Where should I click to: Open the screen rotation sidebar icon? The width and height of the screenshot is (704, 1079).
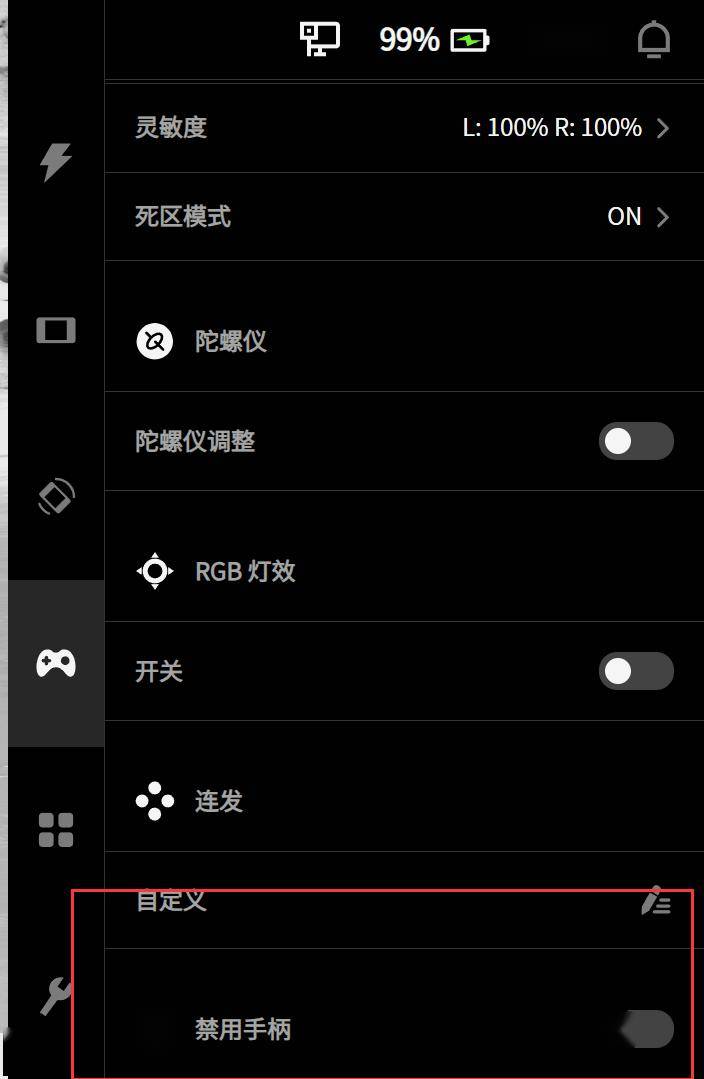[x=56, y=496]
